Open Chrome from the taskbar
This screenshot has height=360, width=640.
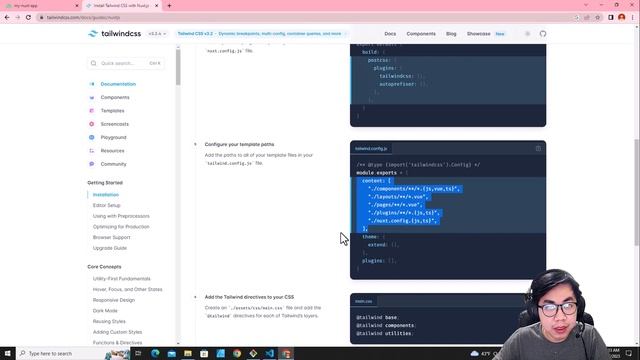pos(237,353)
